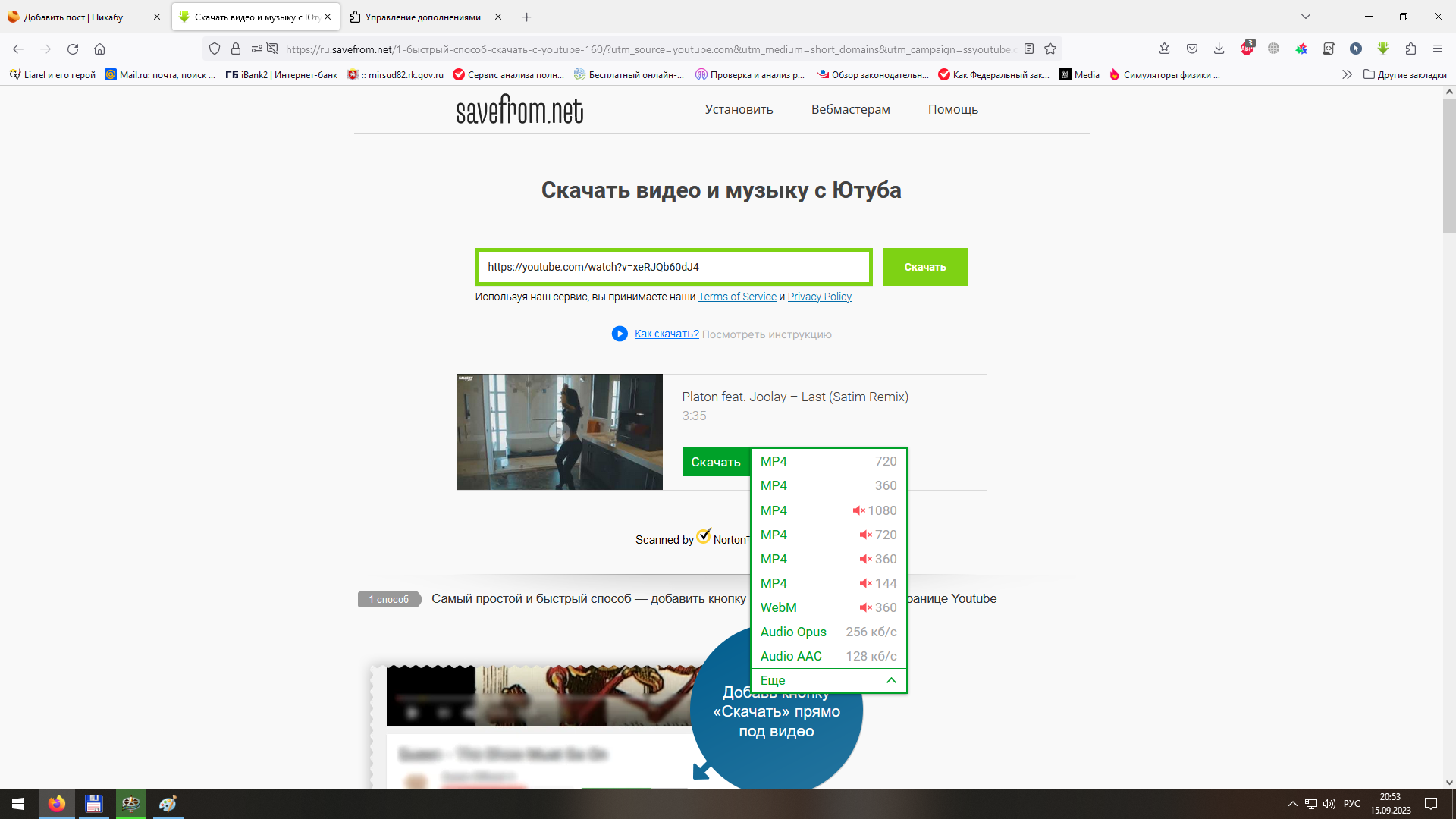The width and height of the screenshot is (1456, 819).
Task: List all tabs dropdown arrow
Action: [1306, 17]
